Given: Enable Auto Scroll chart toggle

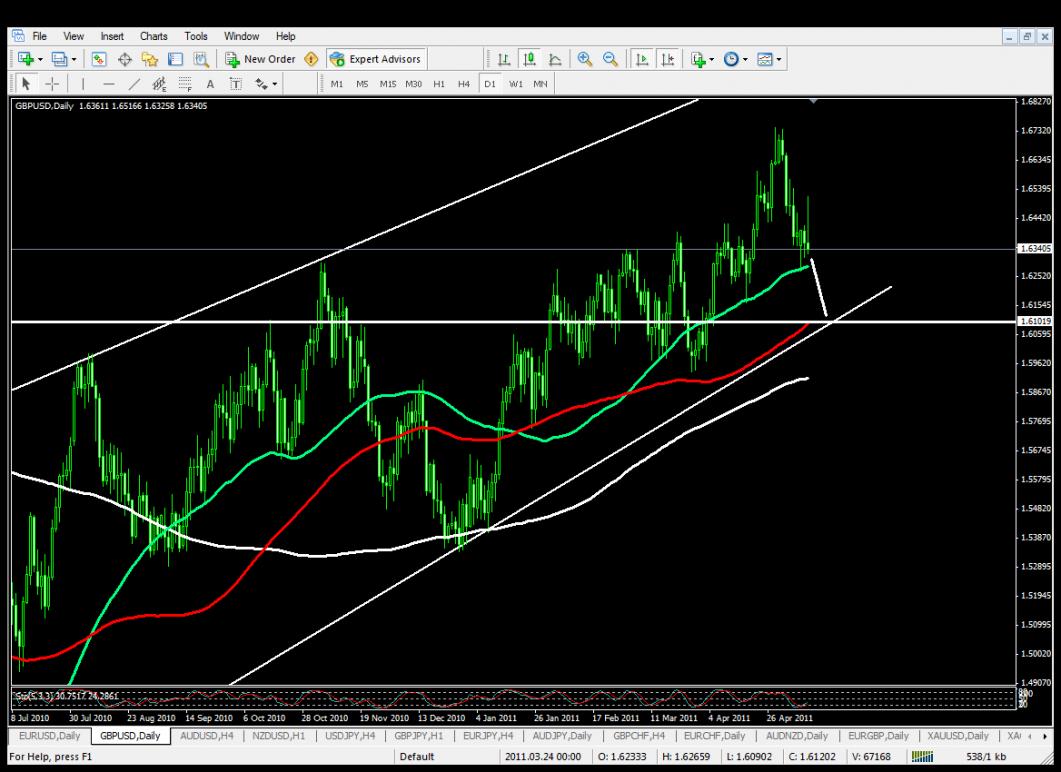Looking at the screenshot, I should [642, 60].
